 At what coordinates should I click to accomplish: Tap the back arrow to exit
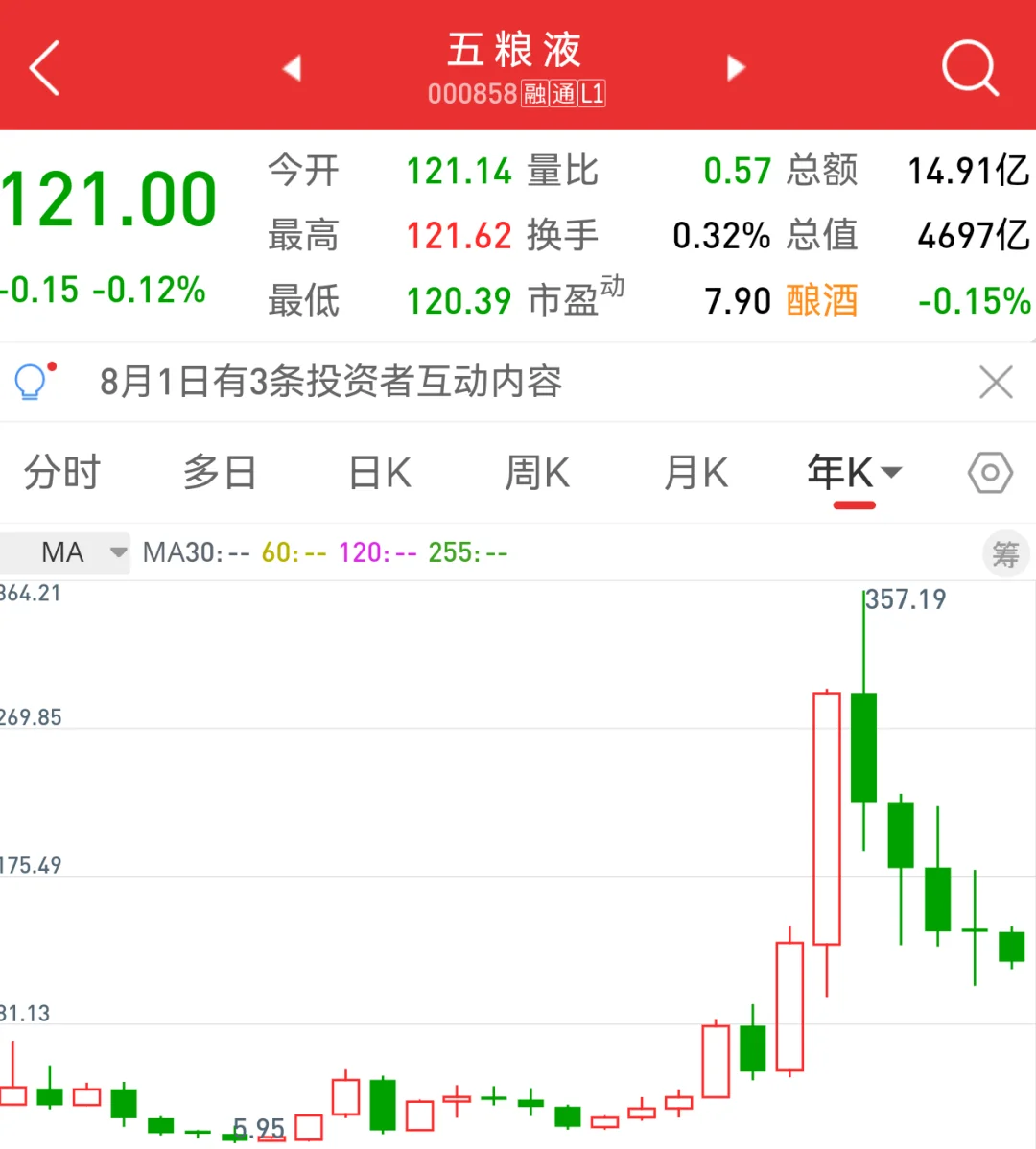click(43, 67)
